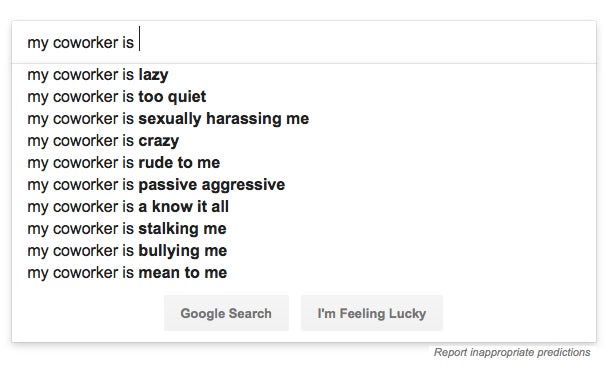The image size is (614, 365).
Task: Pick the "mean to me" suggestion
Action: pos(304,273)
